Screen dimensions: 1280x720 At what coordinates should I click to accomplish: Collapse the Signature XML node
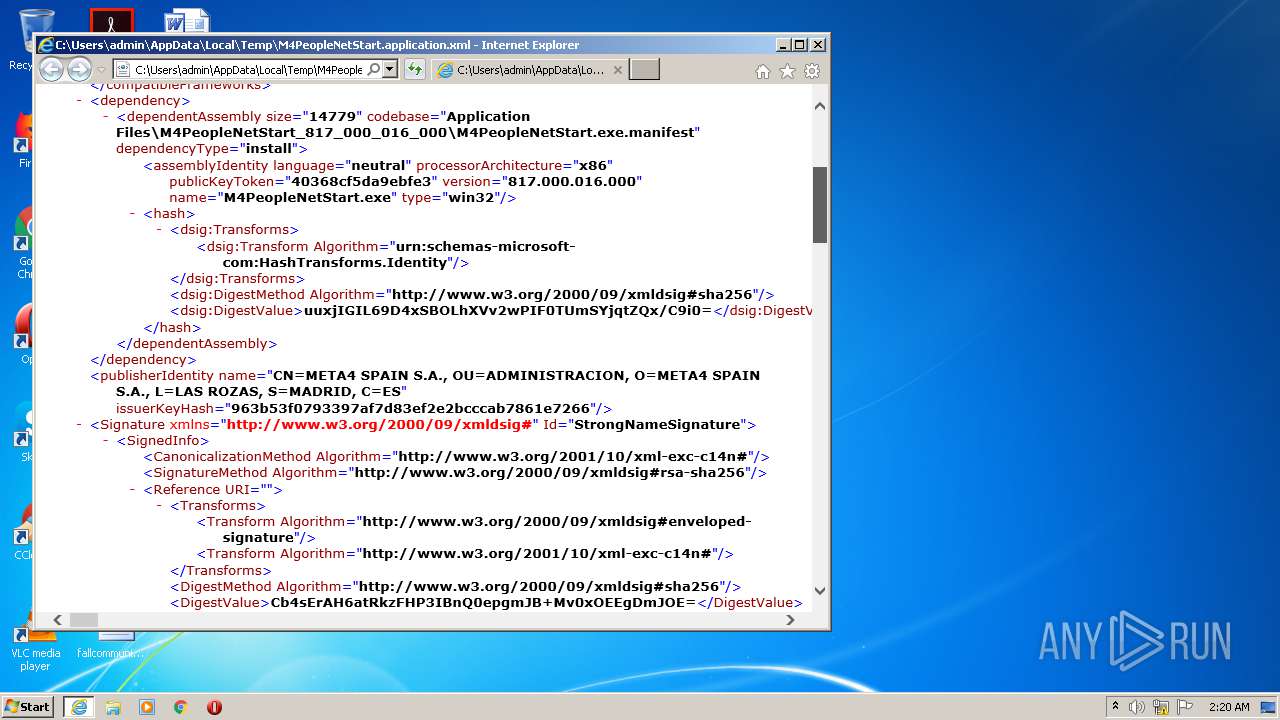(x=79, y=424)
